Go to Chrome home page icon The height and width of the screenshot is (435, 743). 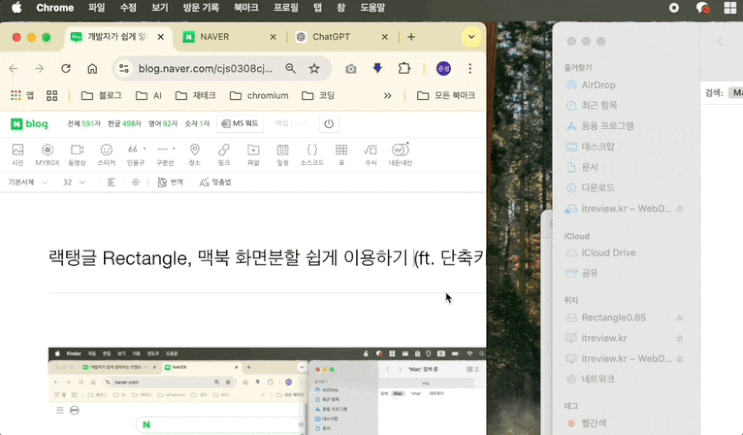pyautogui.click(x=92, y=69)
